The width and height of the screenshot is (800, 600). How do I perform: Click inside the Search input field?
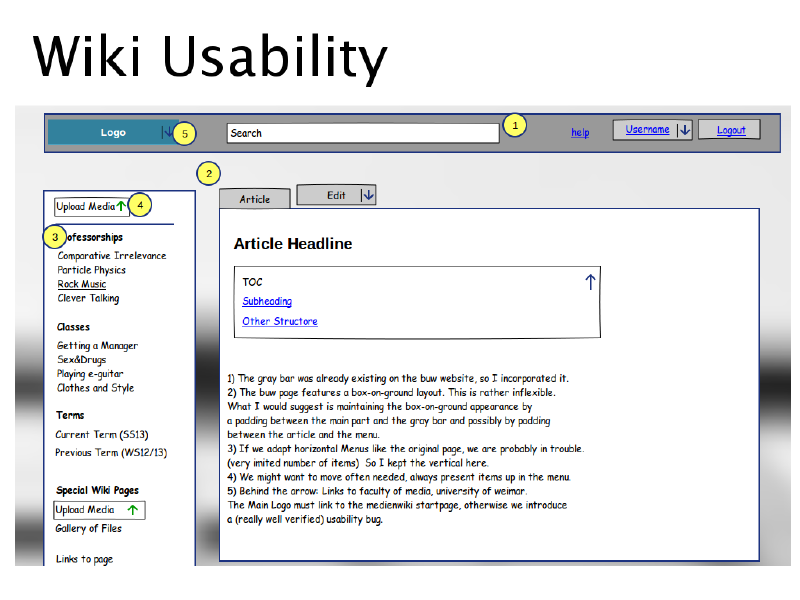pyautogui.click(x=360, y=132)
